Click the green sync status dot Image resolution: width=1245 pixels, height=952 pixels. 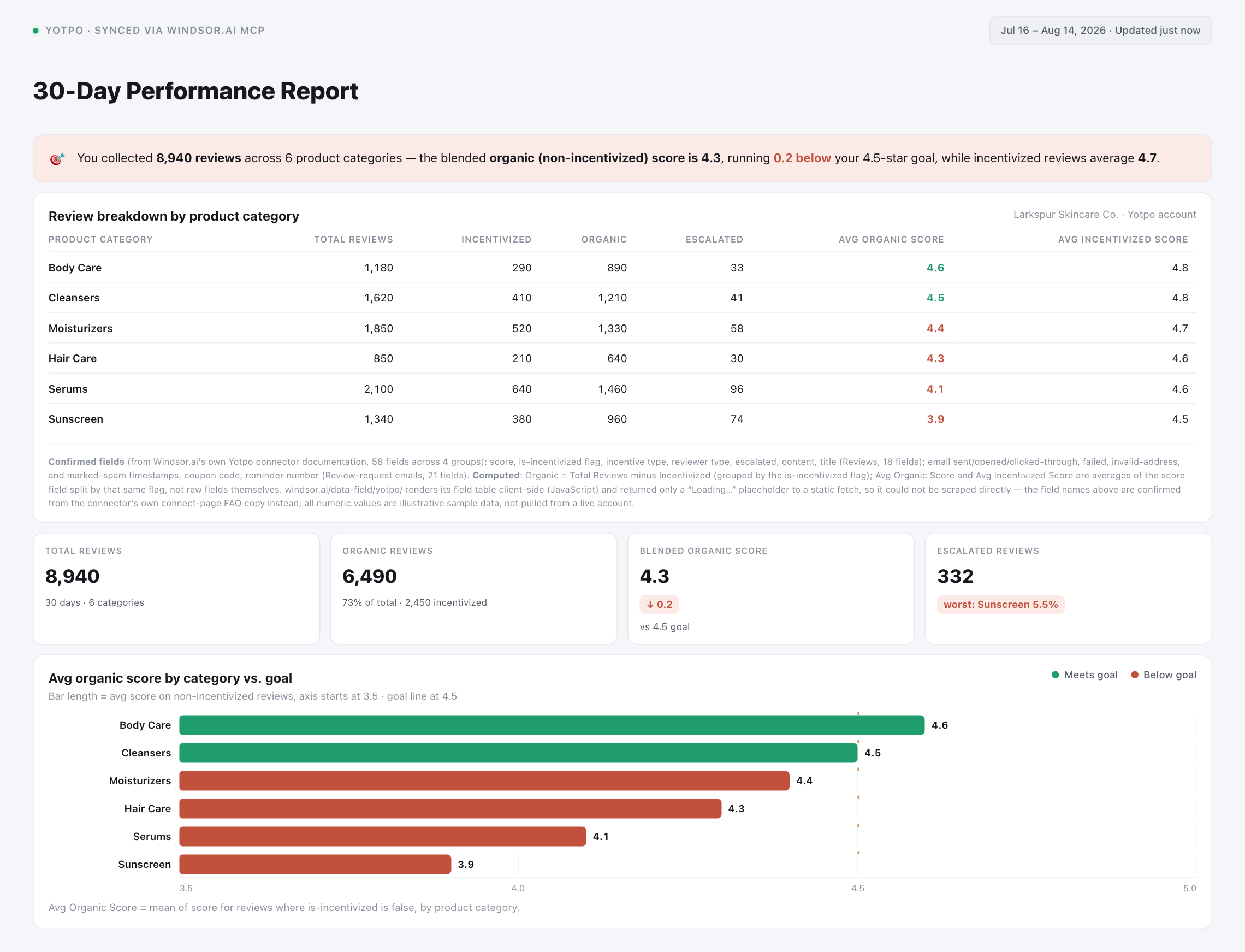click(35, 31)
